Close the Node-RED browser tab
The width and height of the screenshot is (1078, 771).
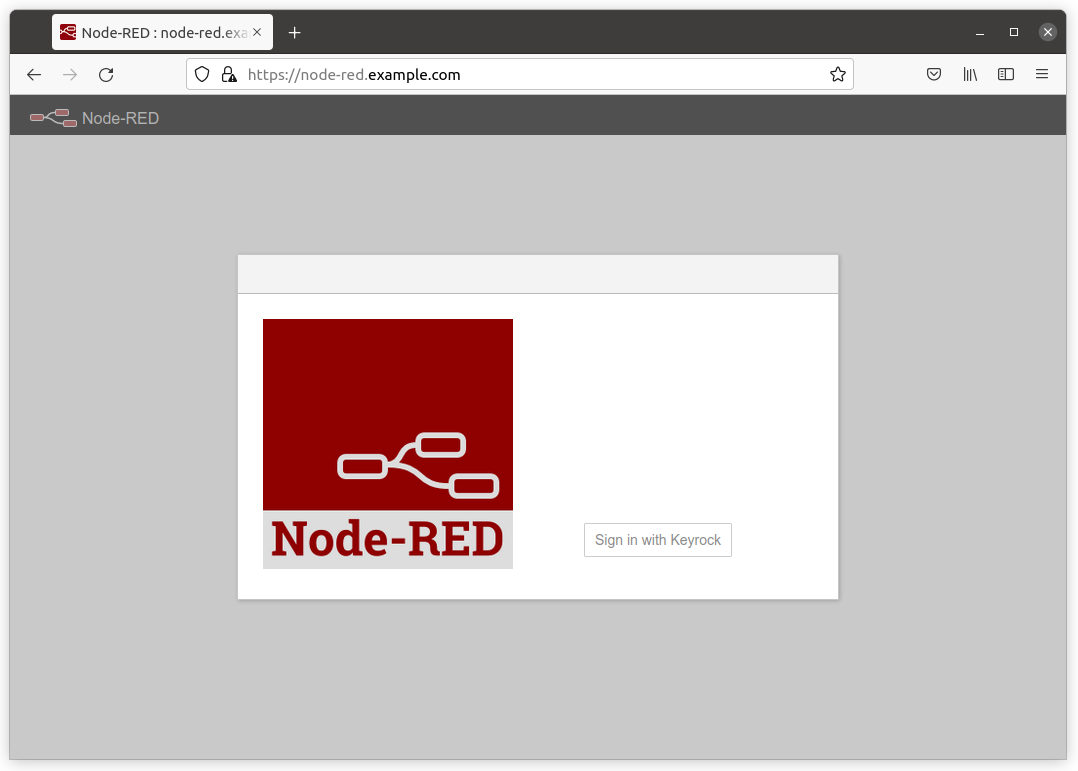257,32
